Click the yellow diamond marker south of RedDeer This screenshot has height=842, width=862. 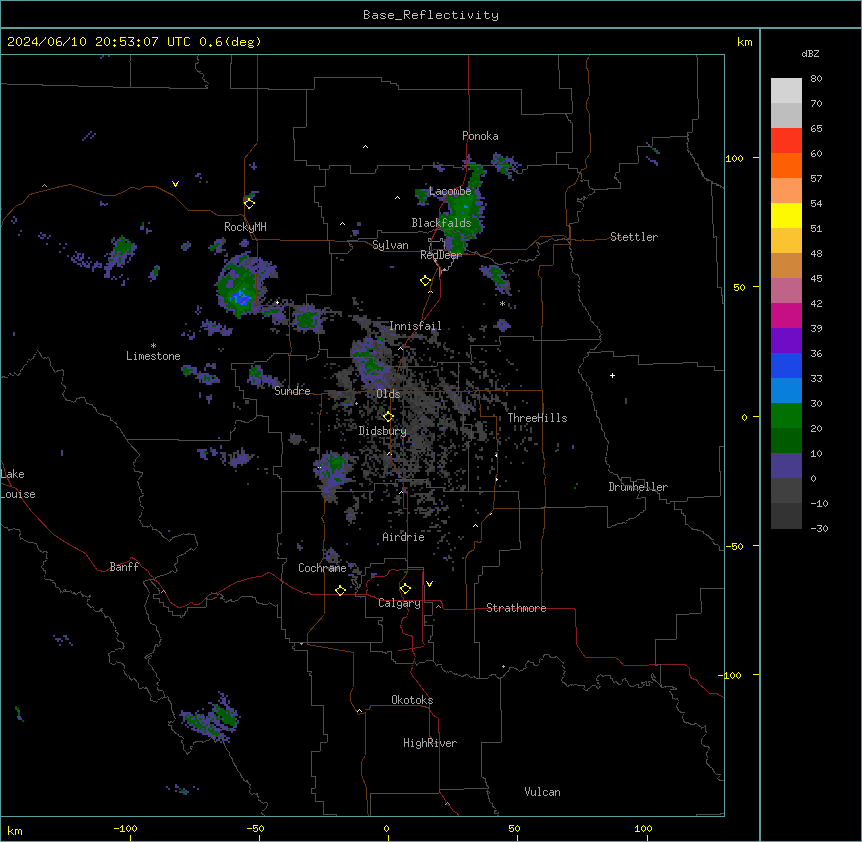[x=426, y=281]
